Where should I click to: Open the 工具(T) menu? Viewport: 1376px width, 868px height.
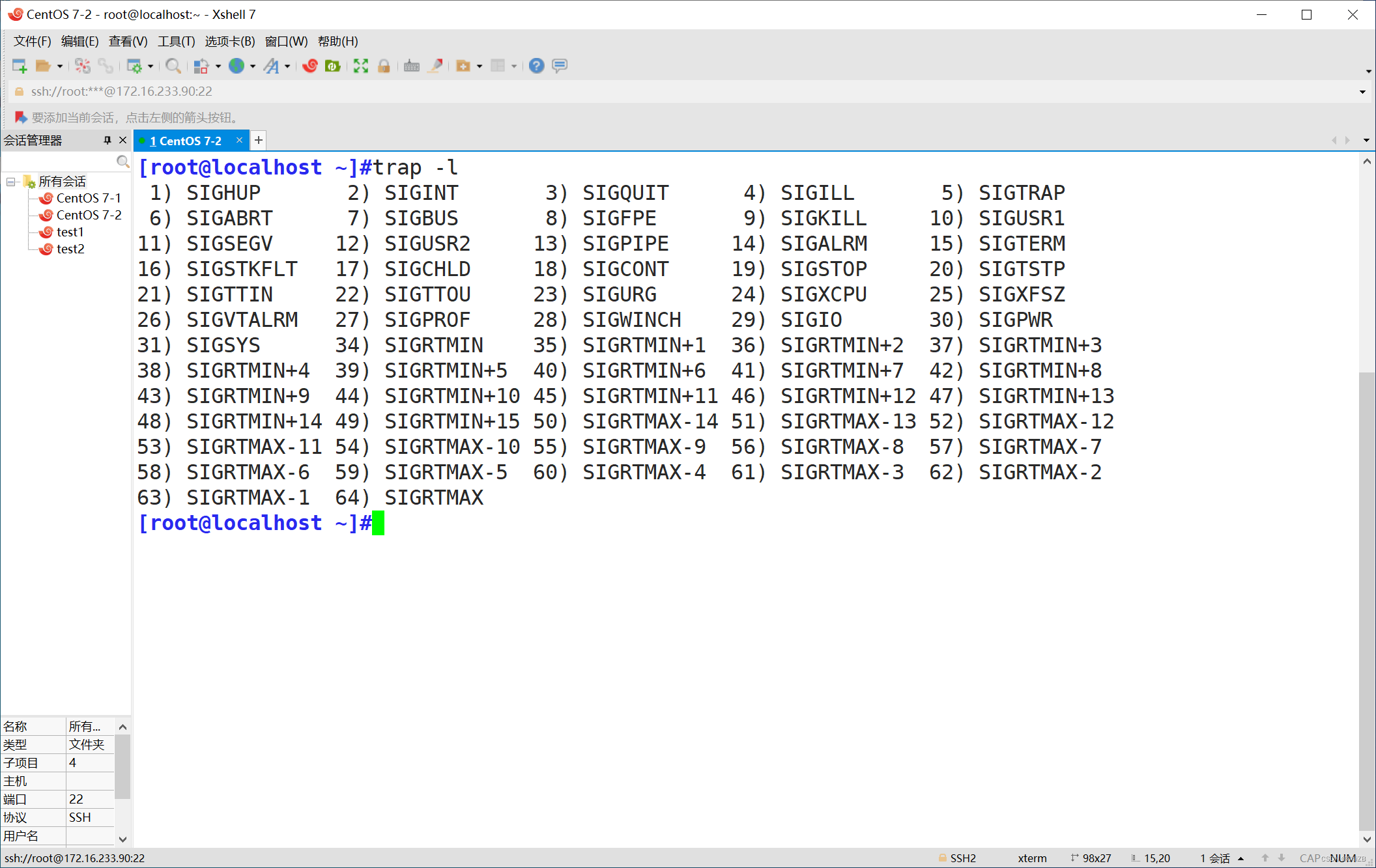(x=176, y=42)
